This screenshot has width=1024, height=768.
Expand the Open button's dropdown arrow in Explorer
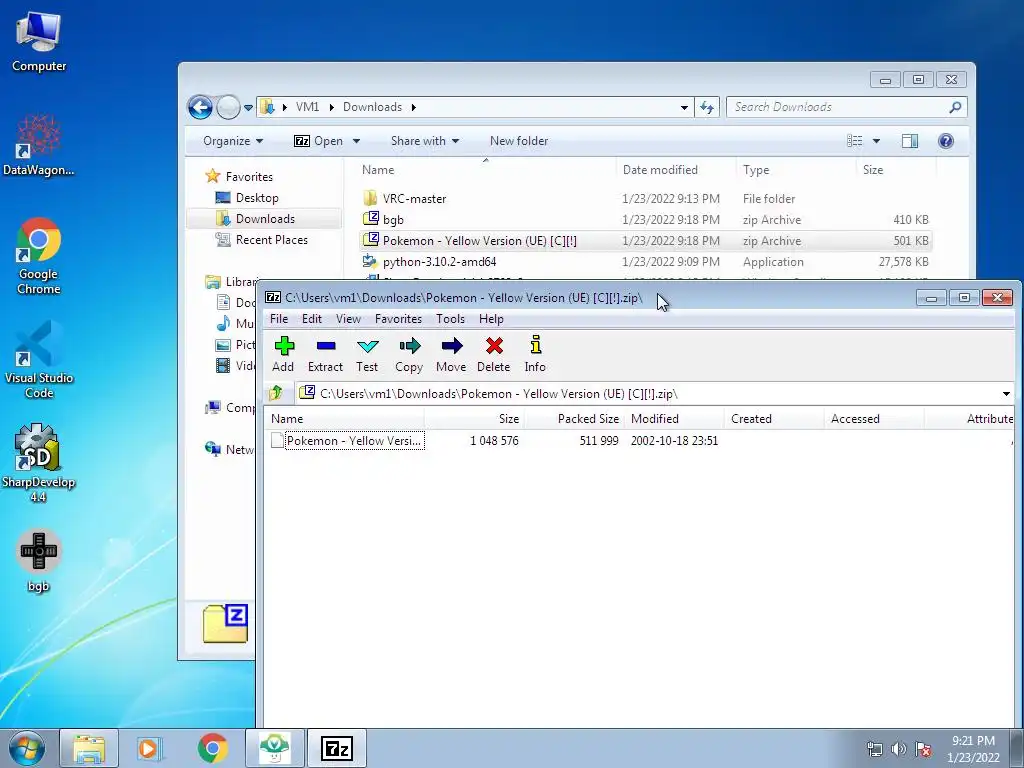(x=356, y=141)
